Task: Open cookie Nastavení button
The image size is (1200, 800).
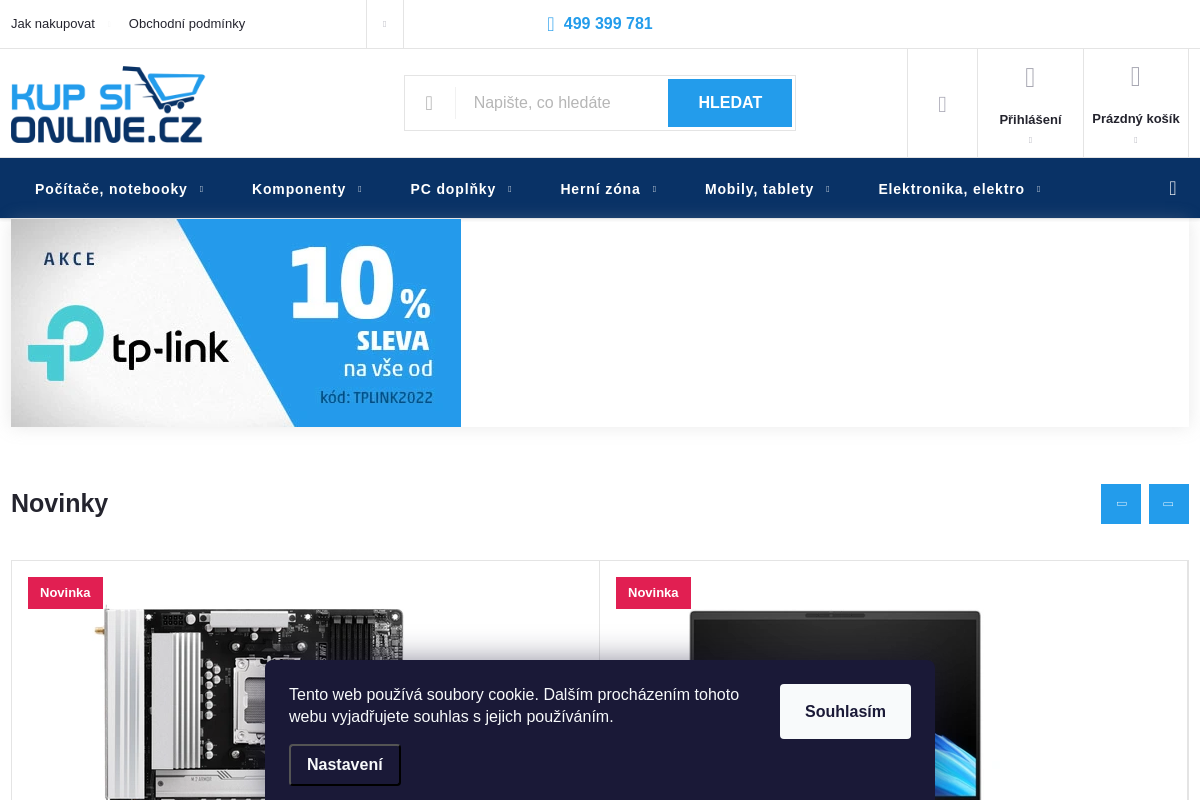Action: pyautogui.click(x=345, y=765)
